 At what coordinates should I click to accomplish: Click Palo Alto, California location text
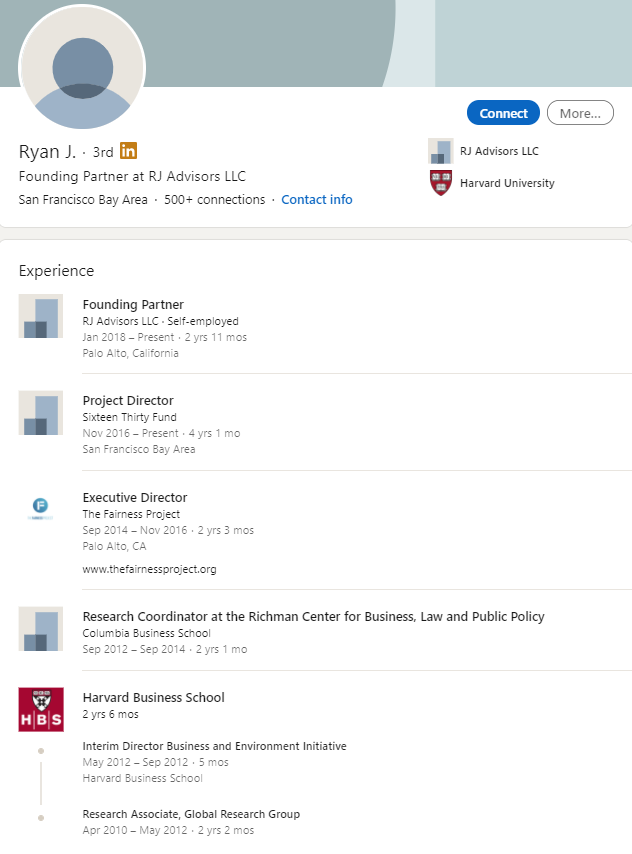click(130, 353)
